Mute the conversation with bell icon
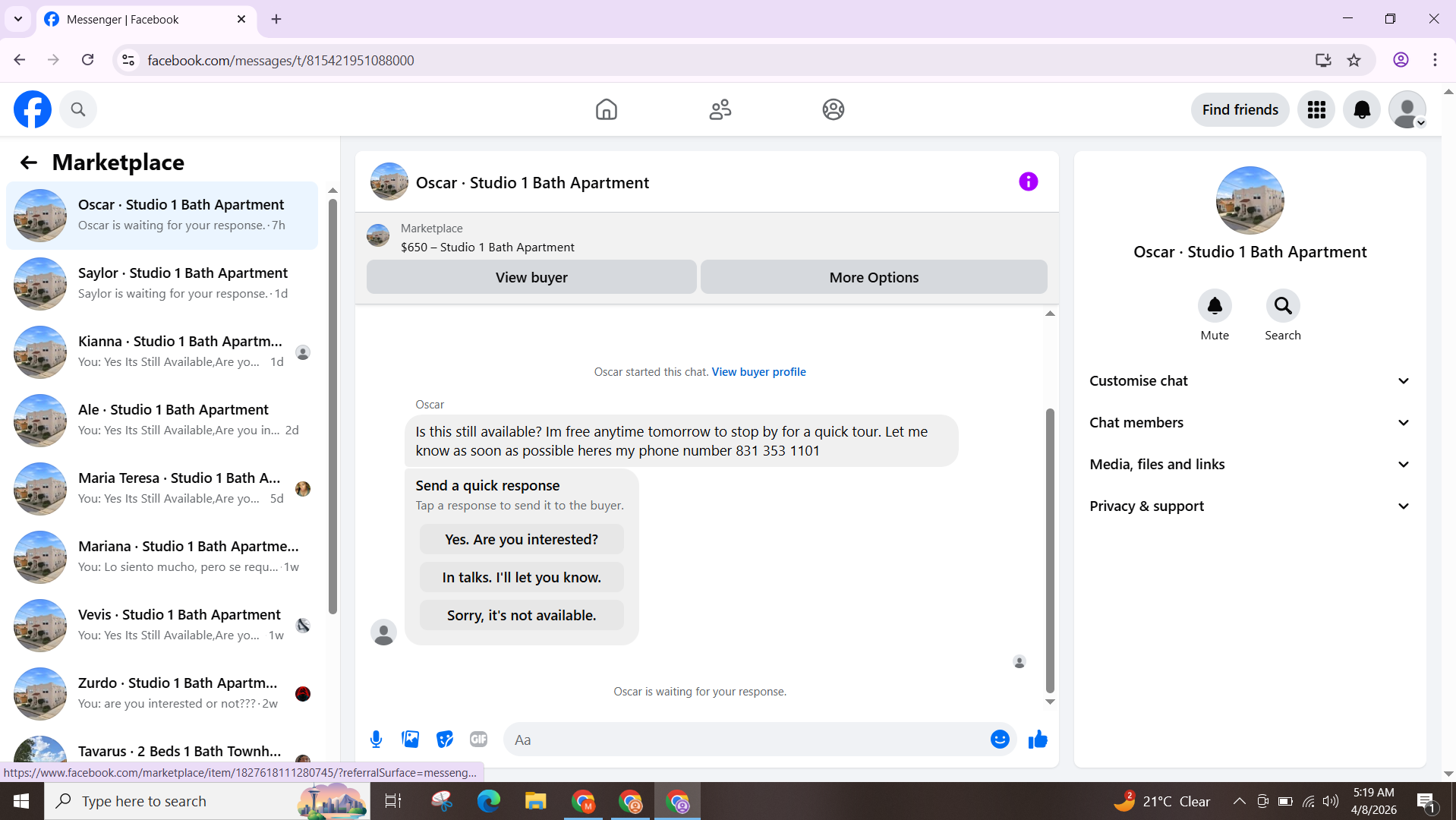The image size is (1456, 820). pyautogui.click(x=1215, y=305)
